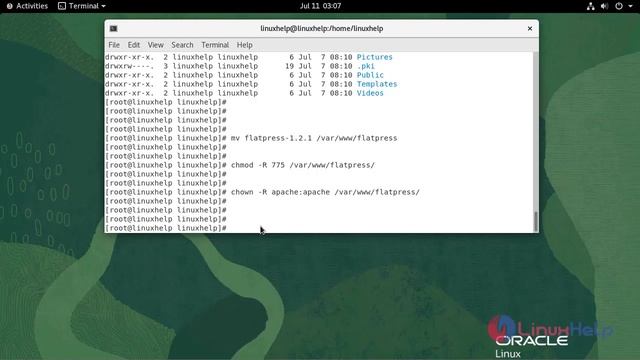Click the power icon in top bar
Image resolution: width=640 pixels, height=360 pixels.
(619, 6)
